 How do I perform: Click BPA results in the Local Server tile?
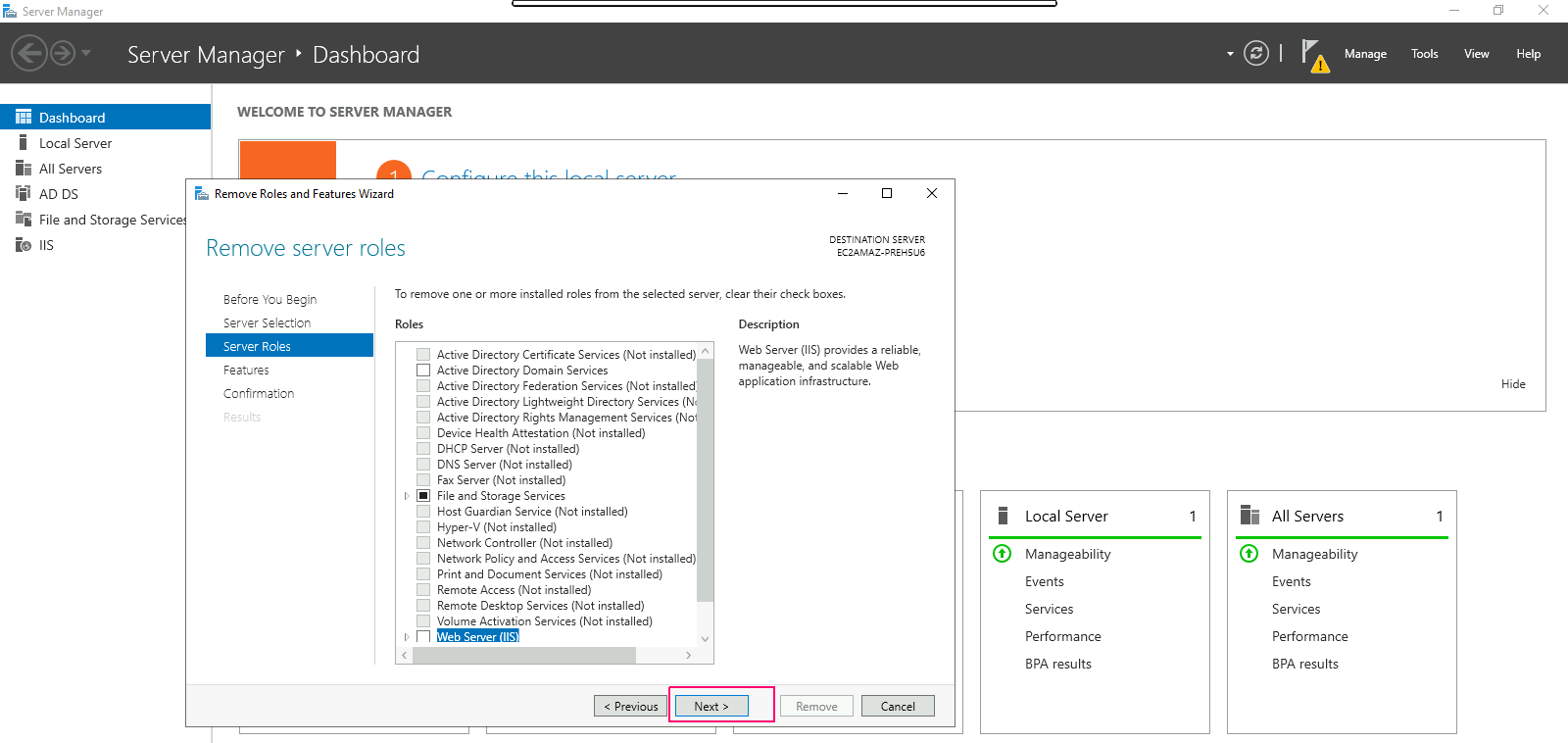coord(1058,664)
